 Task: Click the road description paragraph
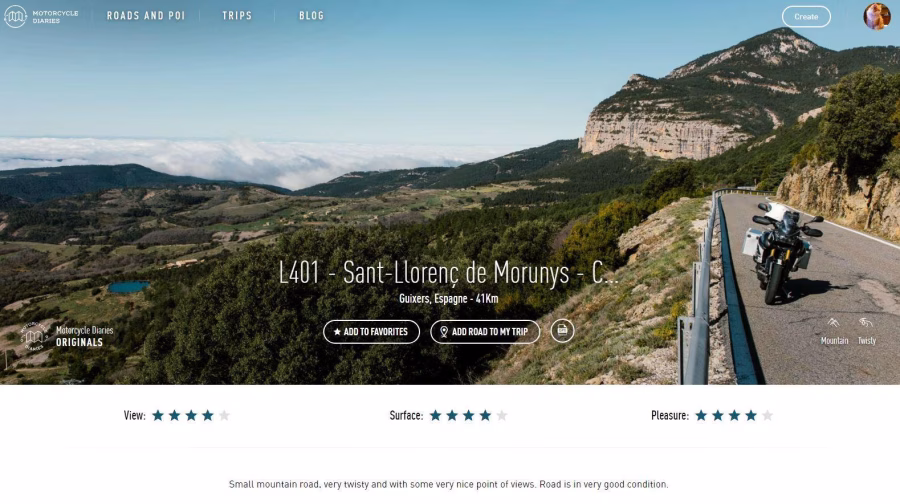click(448, 484)
